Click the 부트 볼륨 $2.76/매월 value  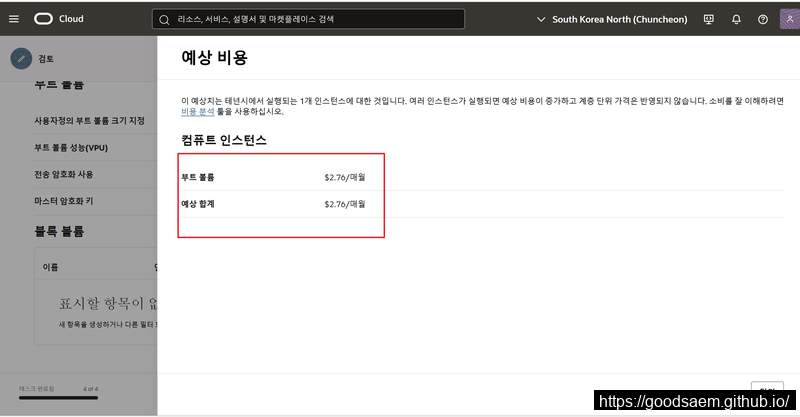[x=345, y=177]
